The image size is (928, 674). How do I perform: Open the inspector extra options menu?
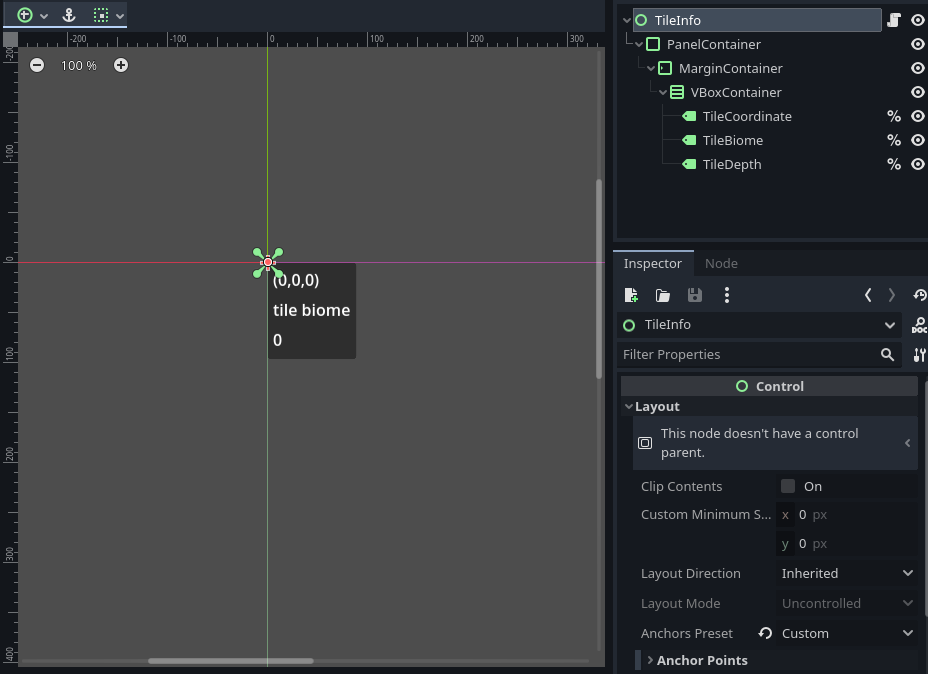tap(727, 295)
